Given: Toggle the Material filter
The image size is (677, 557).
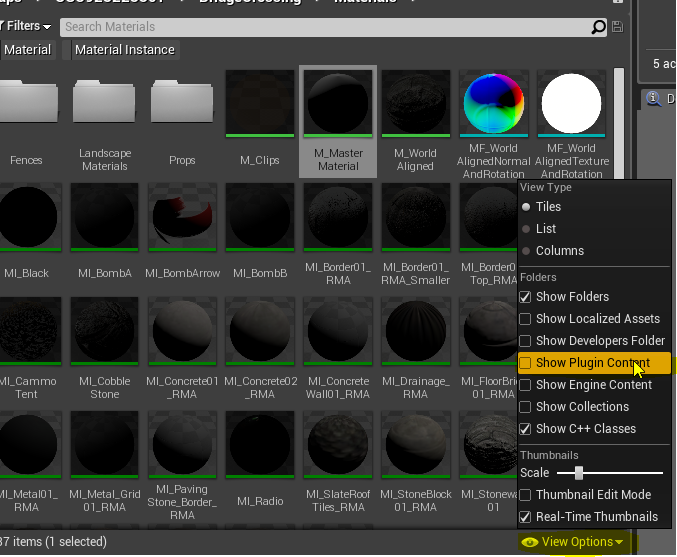Looking at the screenshot, I should pyautogui.click(x=27, y=50).
